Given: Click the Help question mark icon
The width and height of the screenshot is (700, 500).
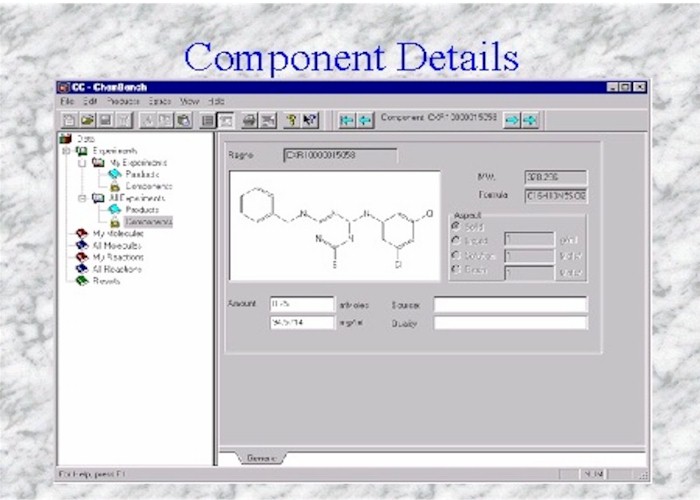Looking at the screenshot, I should point(291,120).
